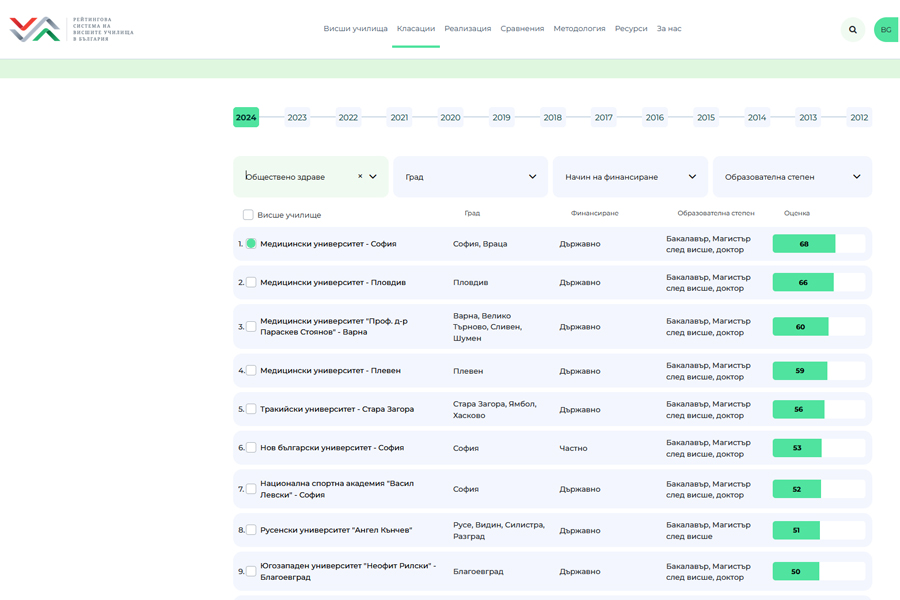Screen dimensions: 900x600
Task: Choose the 2012 year
Action: (x=859, y=117)
